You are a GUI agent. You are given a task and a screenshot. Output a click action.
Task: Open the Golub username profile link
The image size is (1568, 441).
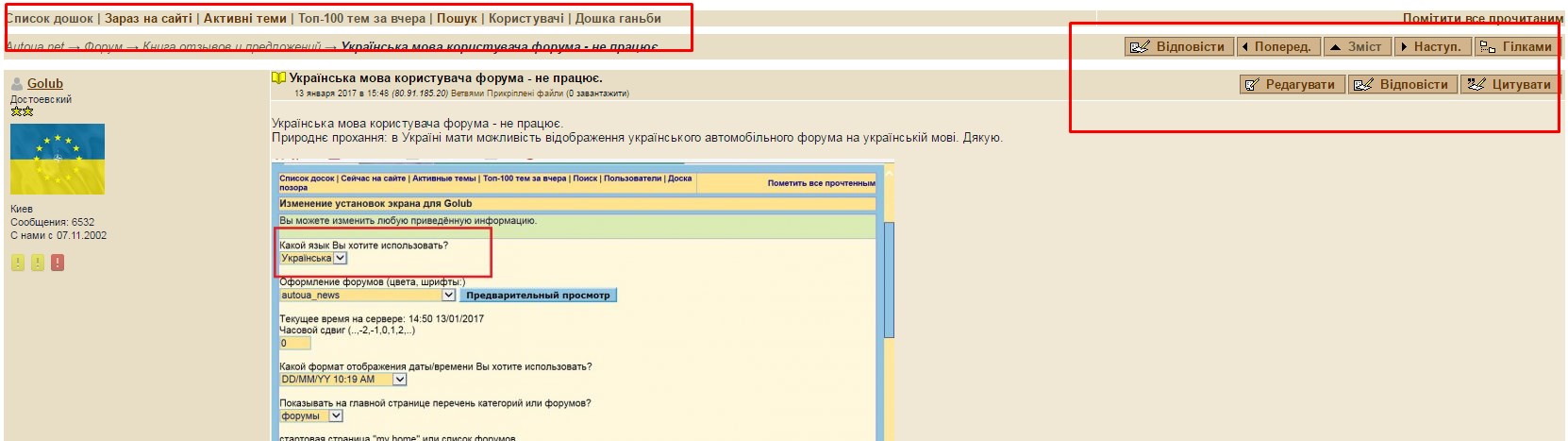click(x=45, y=83)
